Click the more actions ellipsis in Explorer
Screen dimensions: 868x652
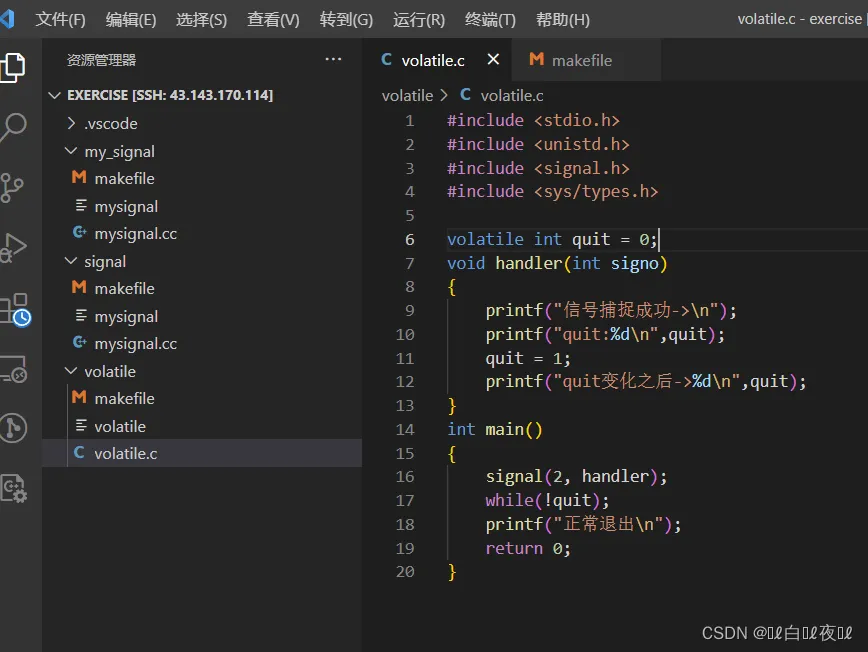pos(333,60)
